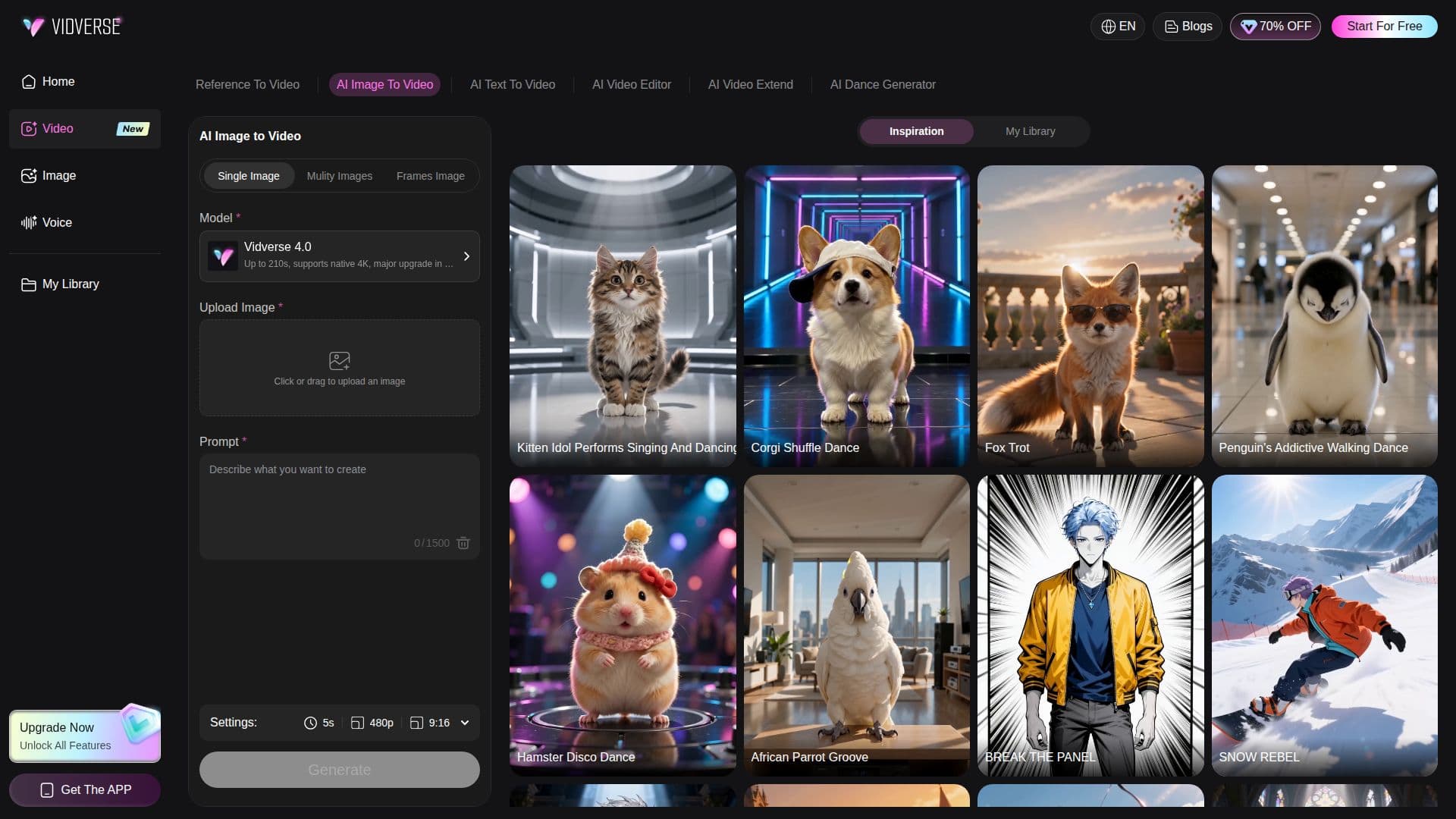The width and height of the screenshot is (1456, 819).
Task: Click the Get The APP button
Action: (x=85, y=789)
